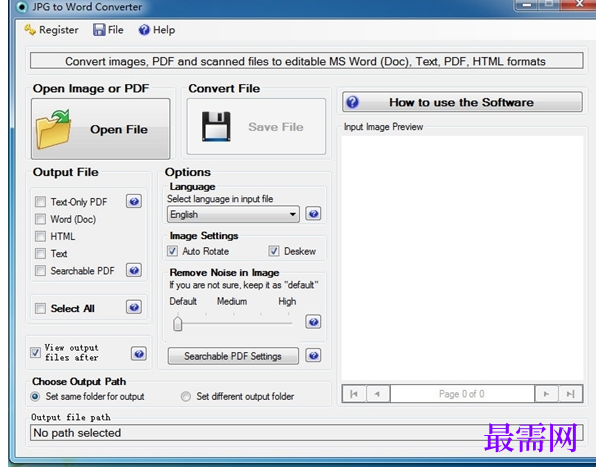Click help icon beside Select All
The height and width of the screenshot is (469, 596).
coord(134,307)
